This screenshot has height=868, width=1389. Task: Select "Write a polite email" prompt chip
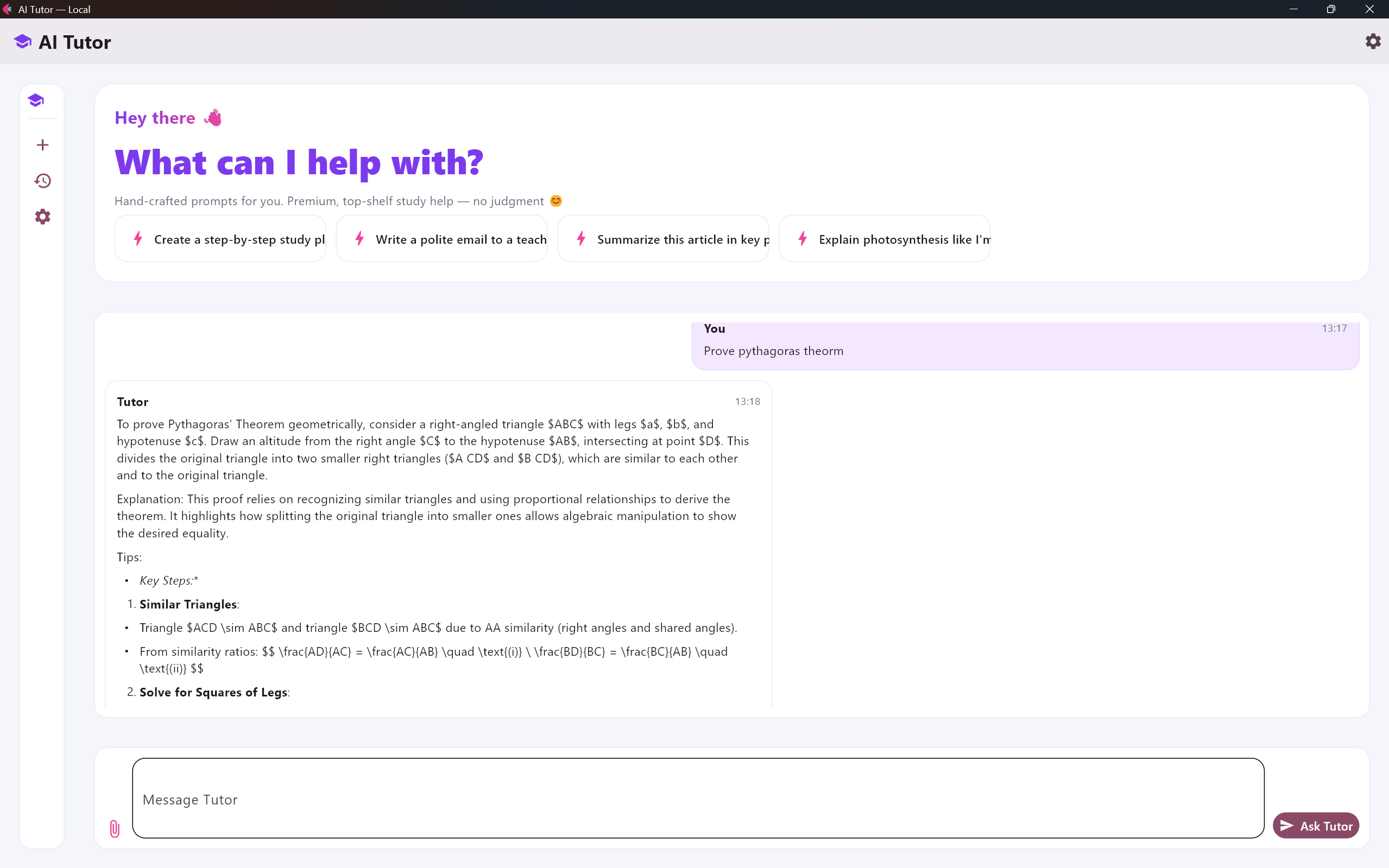coord(441,239)
